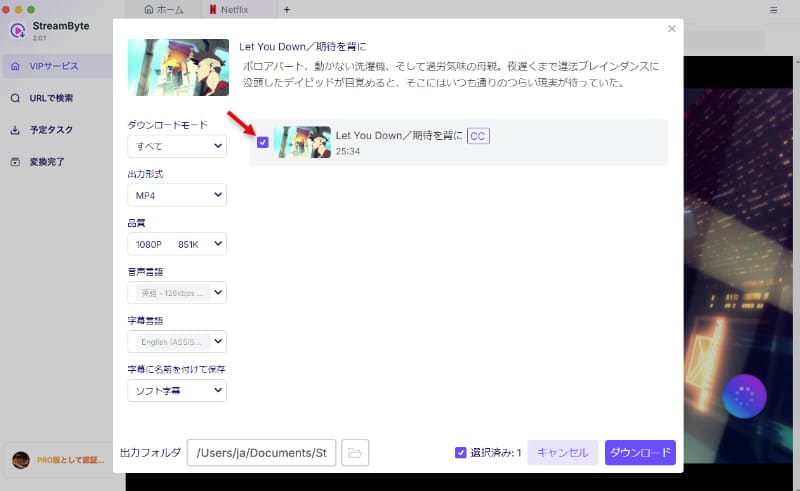Click the episode duration 25:34 text

[348, 152]
